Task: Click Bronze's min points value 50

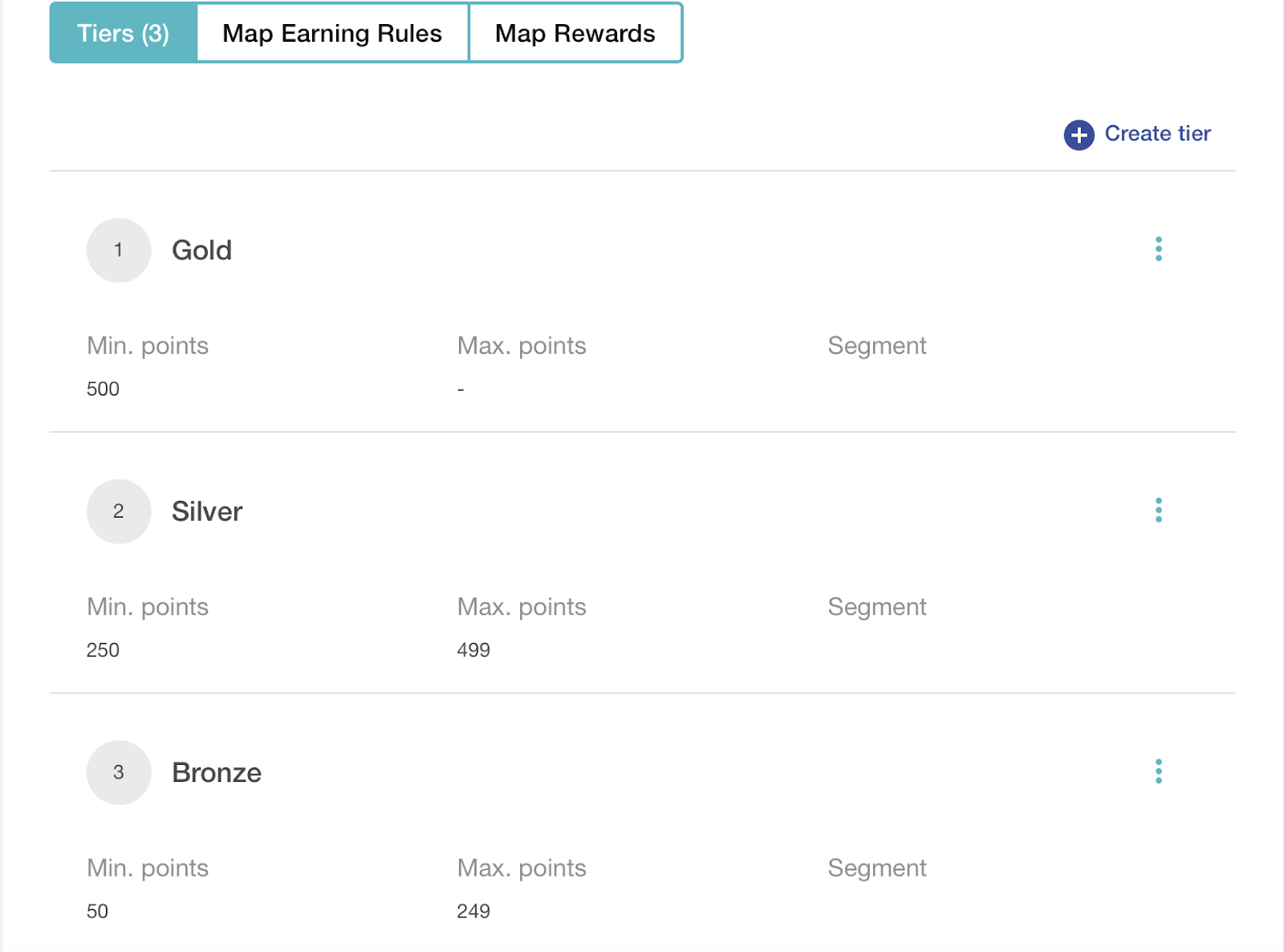Action: [97, 911]
